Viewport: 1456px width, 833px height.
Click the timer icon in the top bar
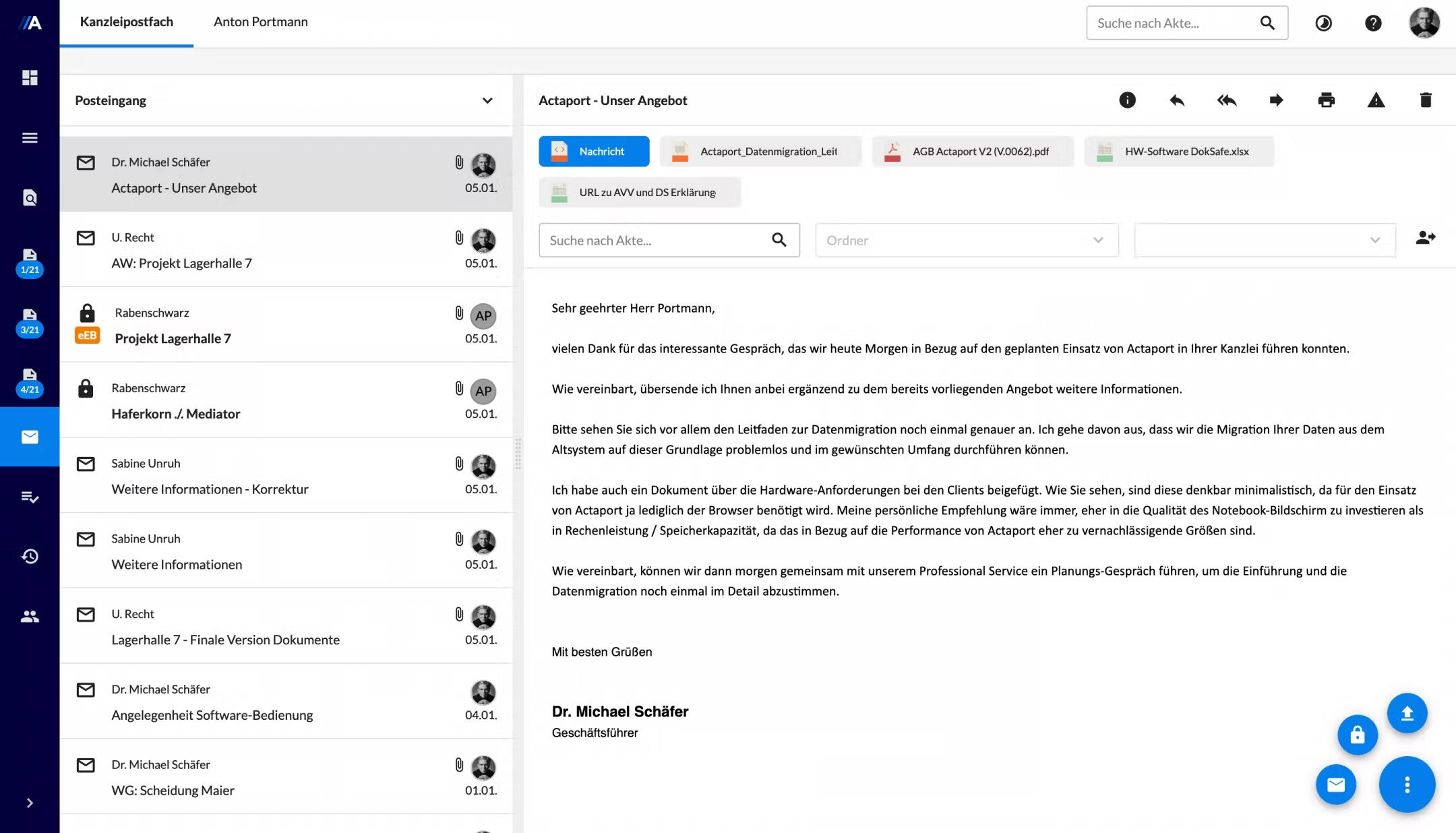[x=1323, y=23]
